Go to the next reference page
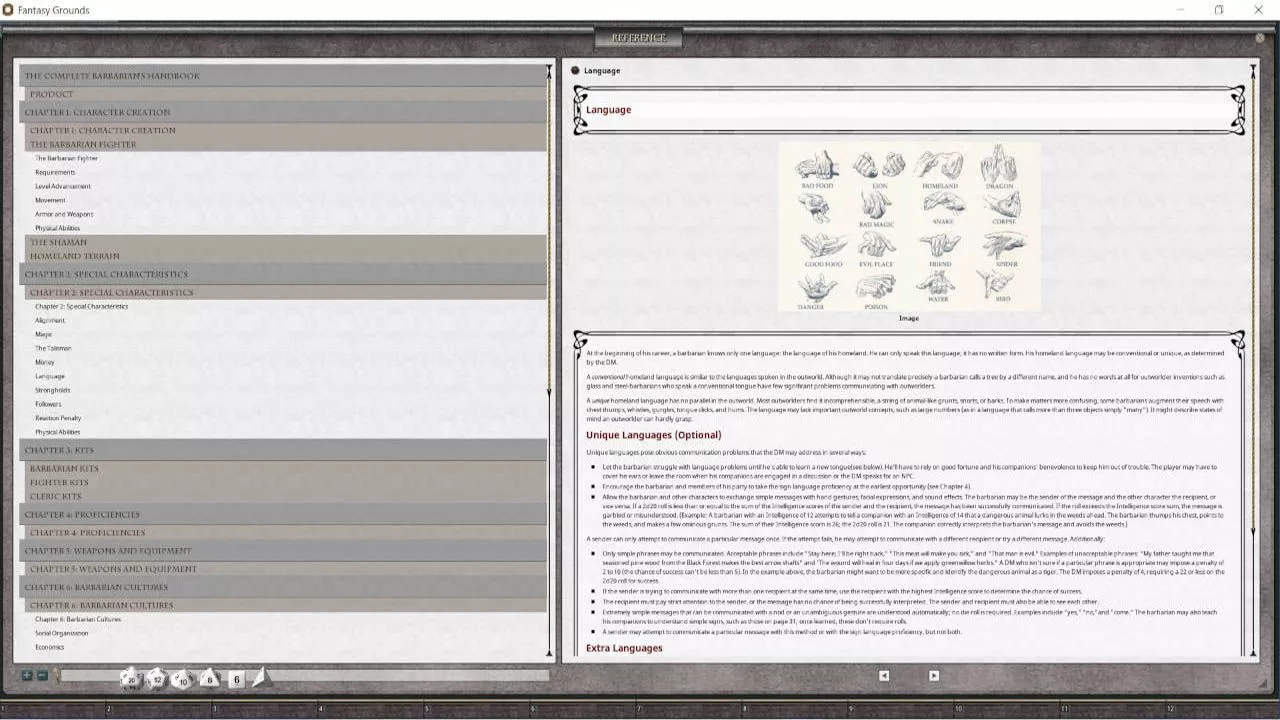The image size is (1280, 720). coord(934,675)
